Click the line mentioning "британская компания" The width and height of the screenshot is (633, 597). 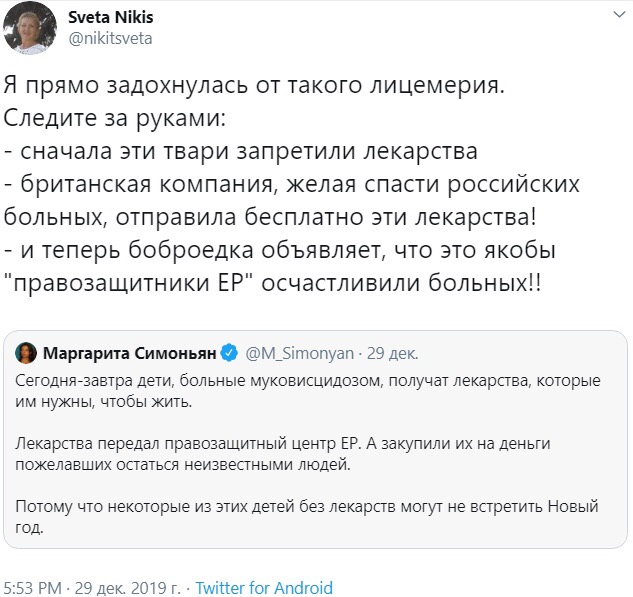[274, 185]
